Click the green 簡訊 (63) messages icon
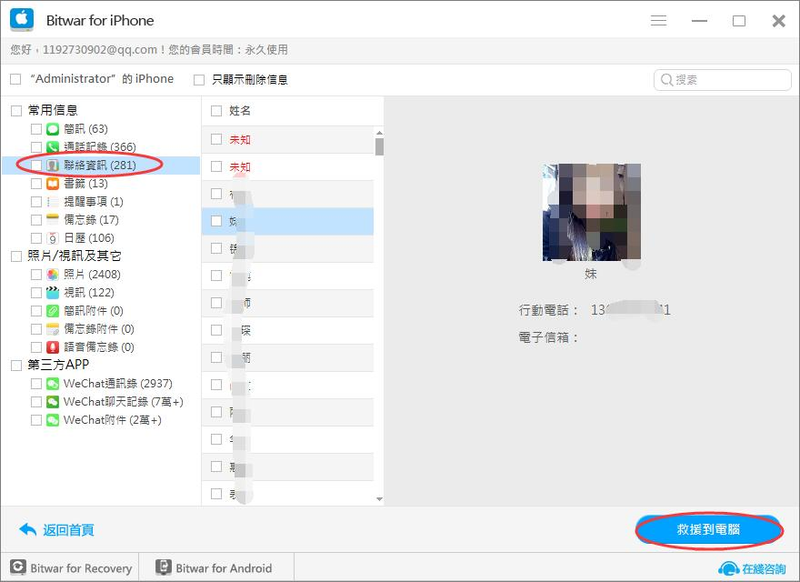 click(53, 129)
